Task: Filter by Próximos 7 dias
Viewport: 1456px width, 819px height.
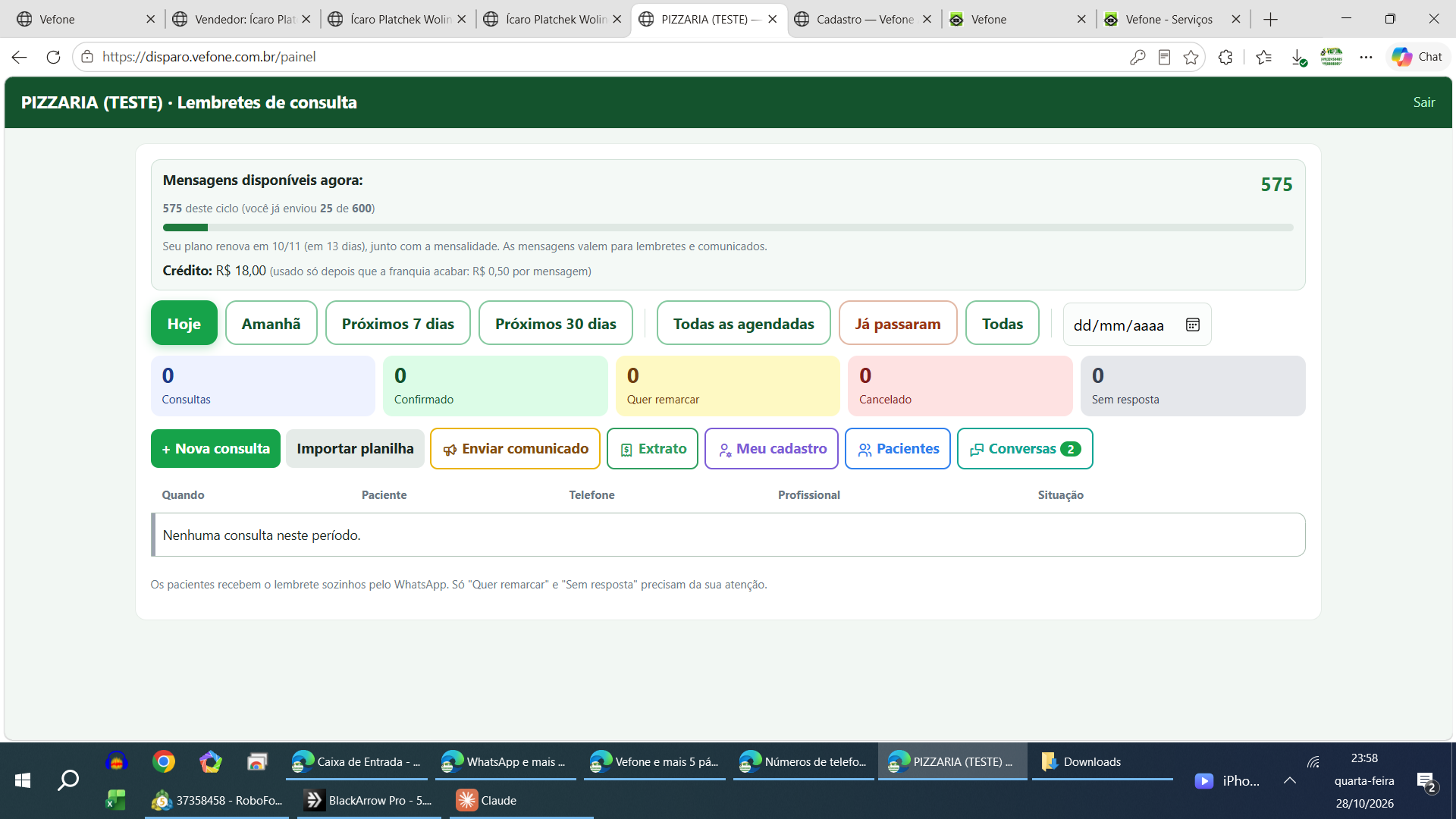Action: 398,323
